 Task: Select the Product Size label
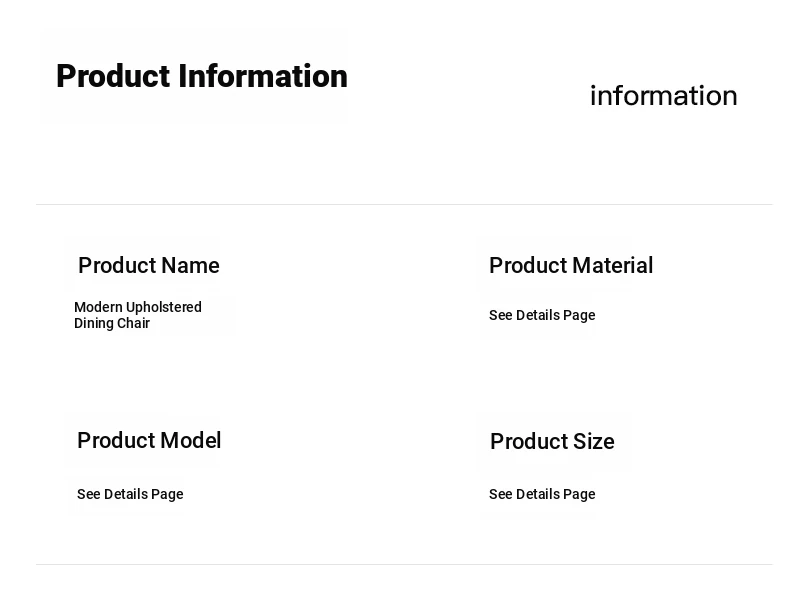click(x=551, y=442)
